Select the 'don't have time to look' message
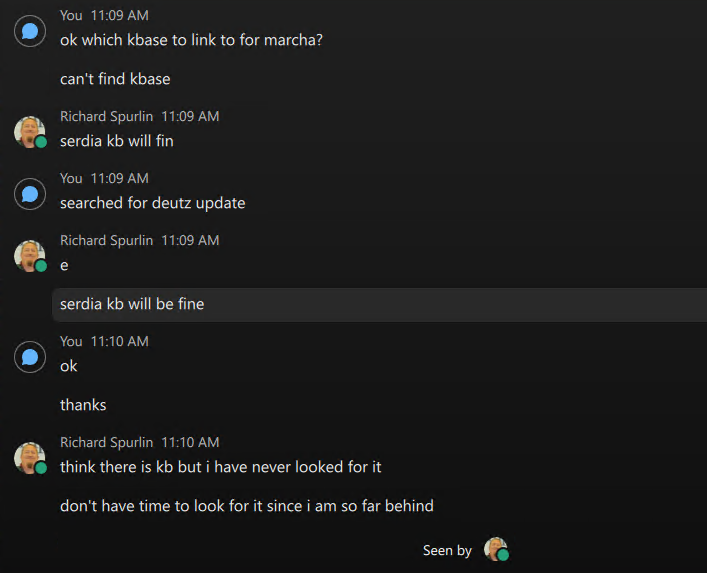Viewport: 707px width, 573px height. pyautogui.click(x=246, y=506)
